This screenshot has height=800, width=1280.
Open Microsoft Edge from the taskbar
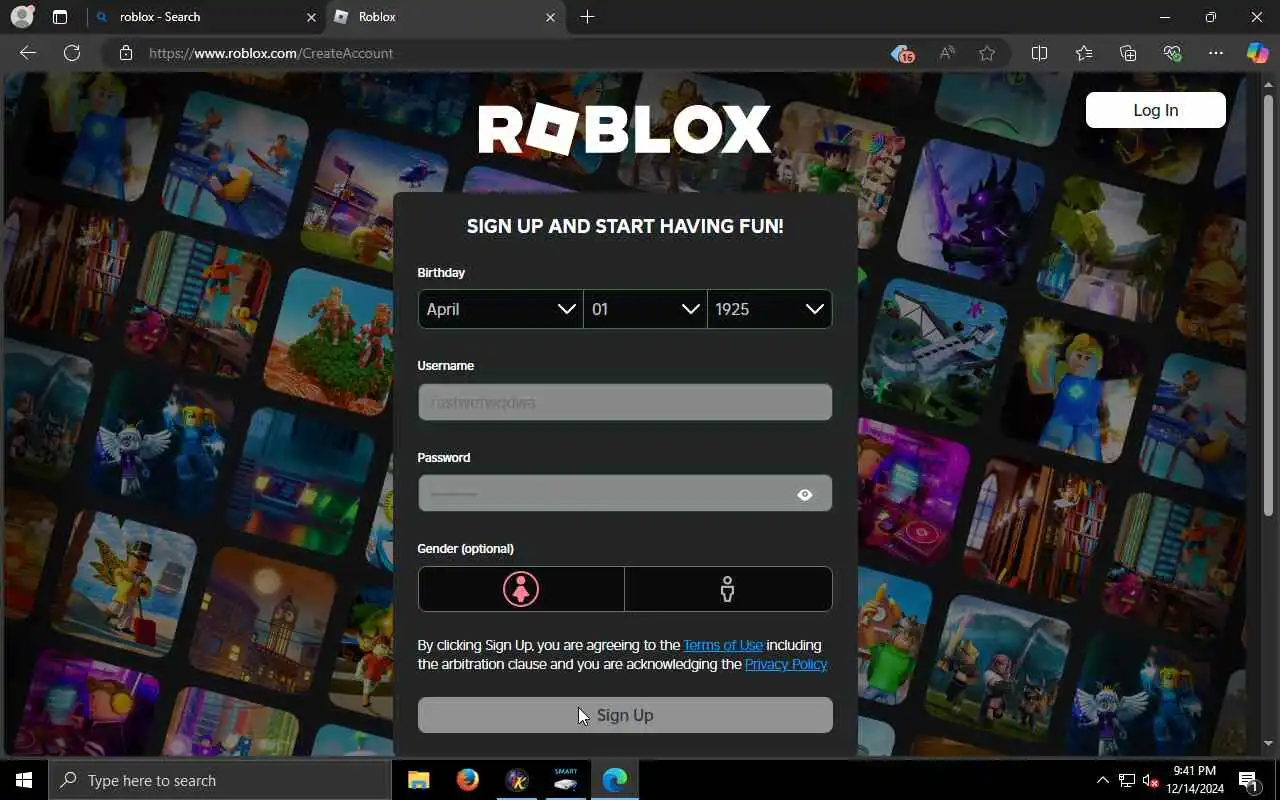click(615, 780)
